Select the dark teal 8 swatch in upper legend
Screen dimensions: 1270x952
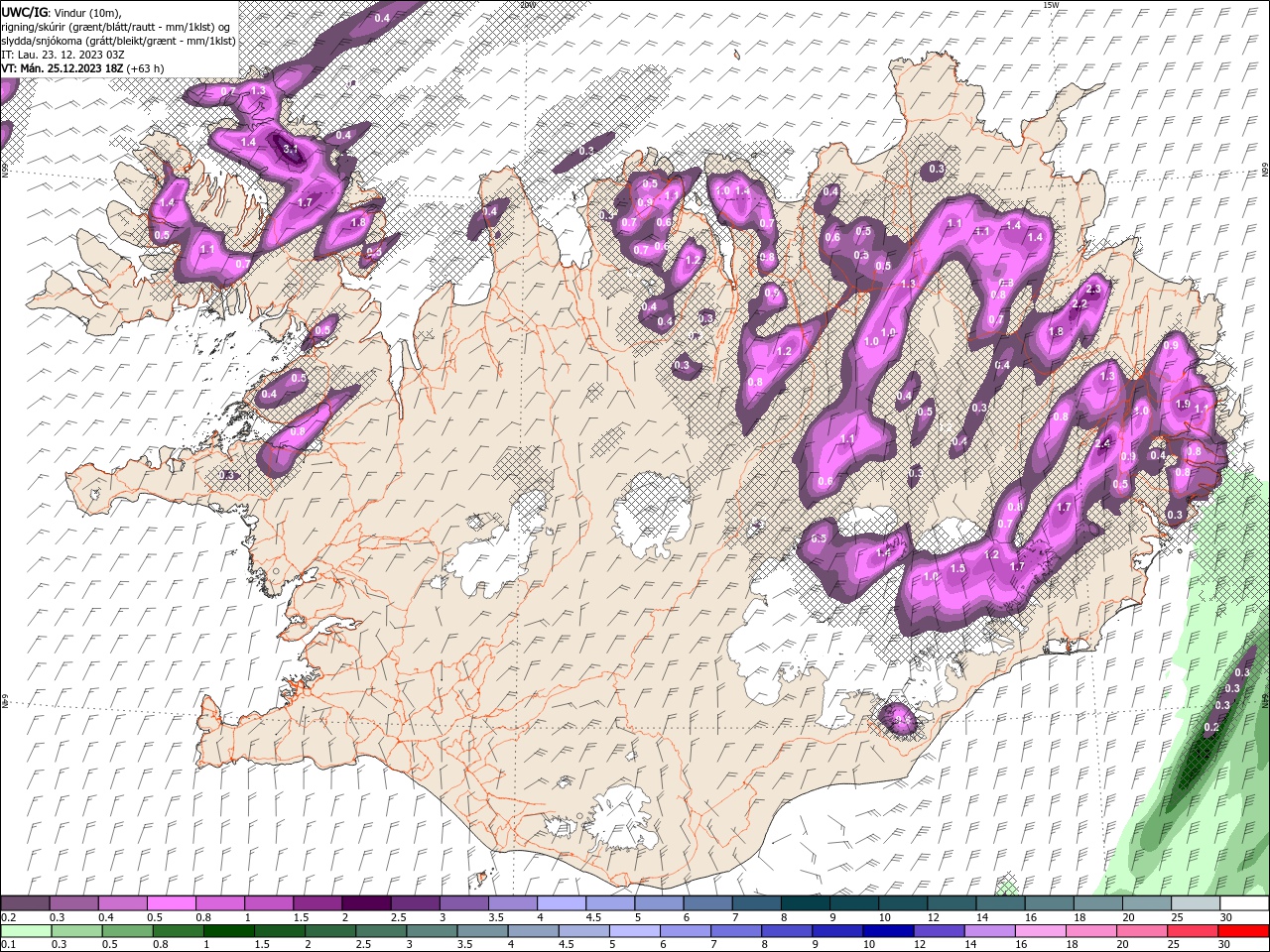click(x=806, y=903)
